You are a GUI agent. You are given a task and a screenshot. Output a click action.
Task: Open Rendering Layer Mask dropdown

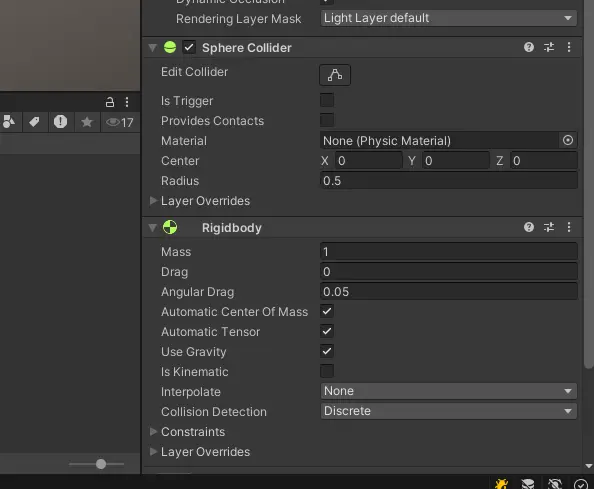(449, 18)
